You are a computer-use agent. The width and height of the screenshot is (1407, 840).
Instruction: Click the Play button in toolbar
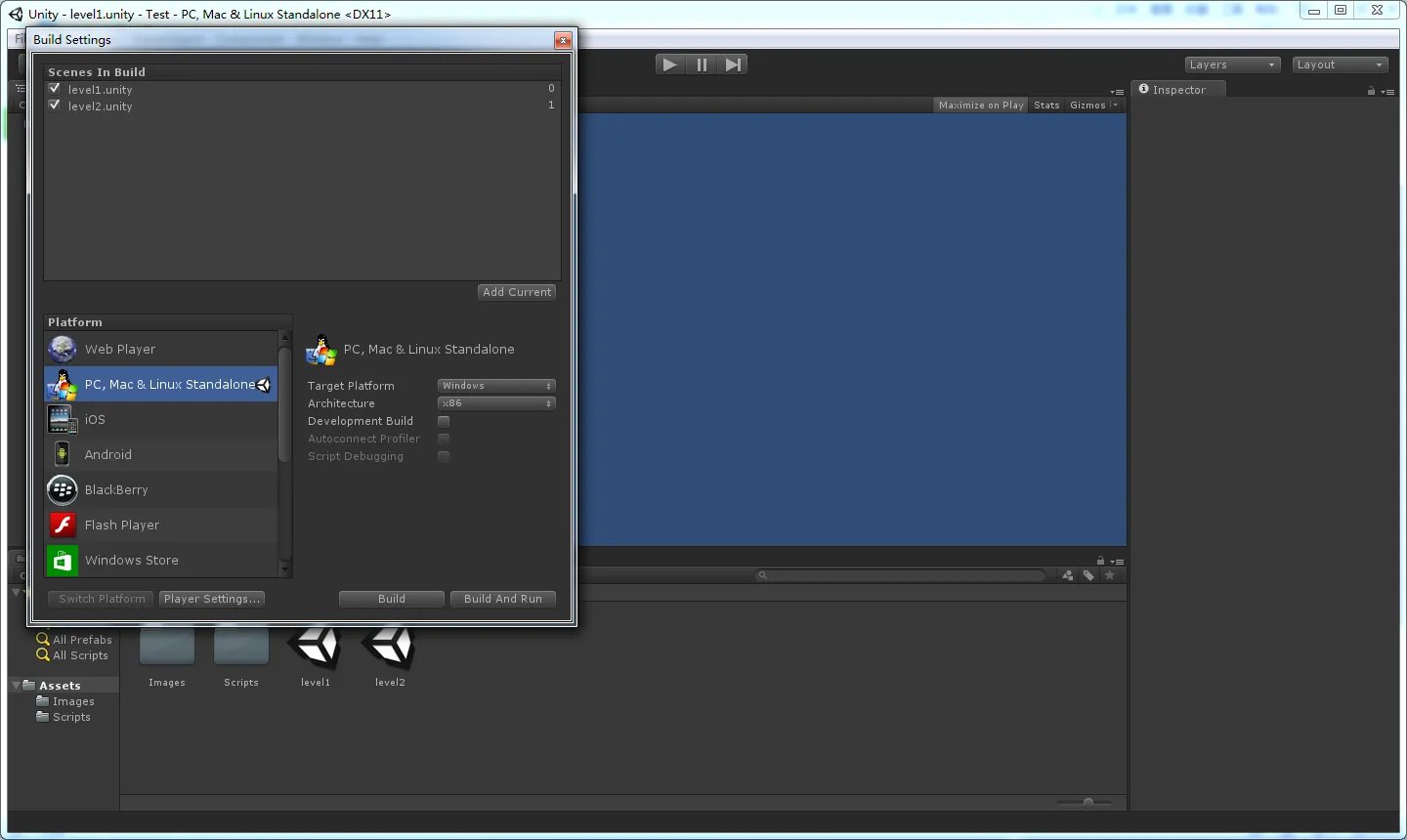(669, 64)
